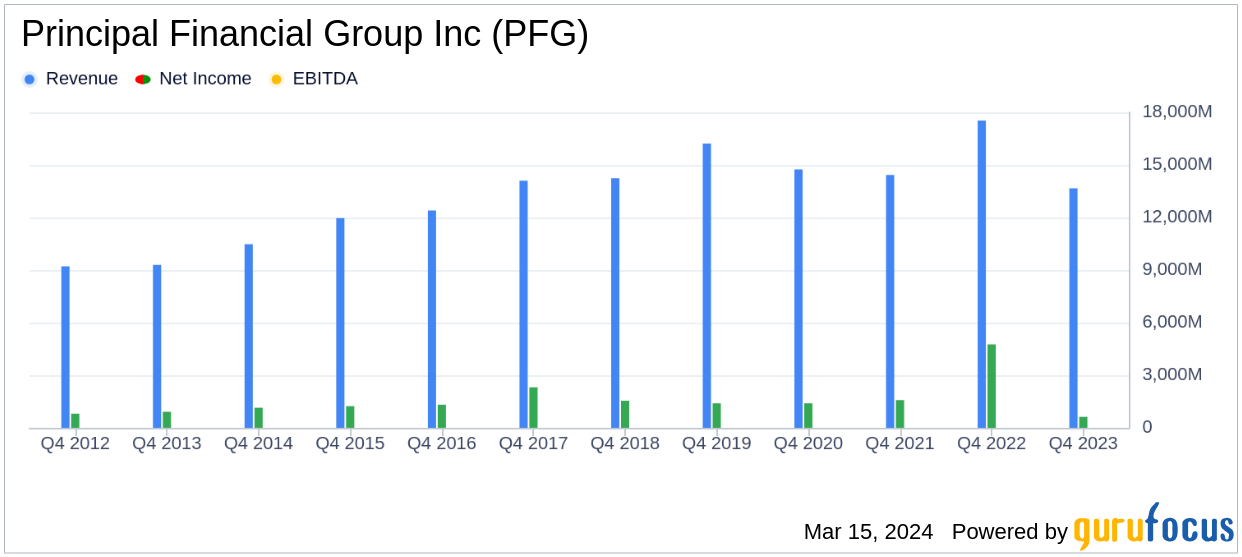Click the 18,000M y-axis value
Screen dimensions: 1242x557
tap(1177, 112)
